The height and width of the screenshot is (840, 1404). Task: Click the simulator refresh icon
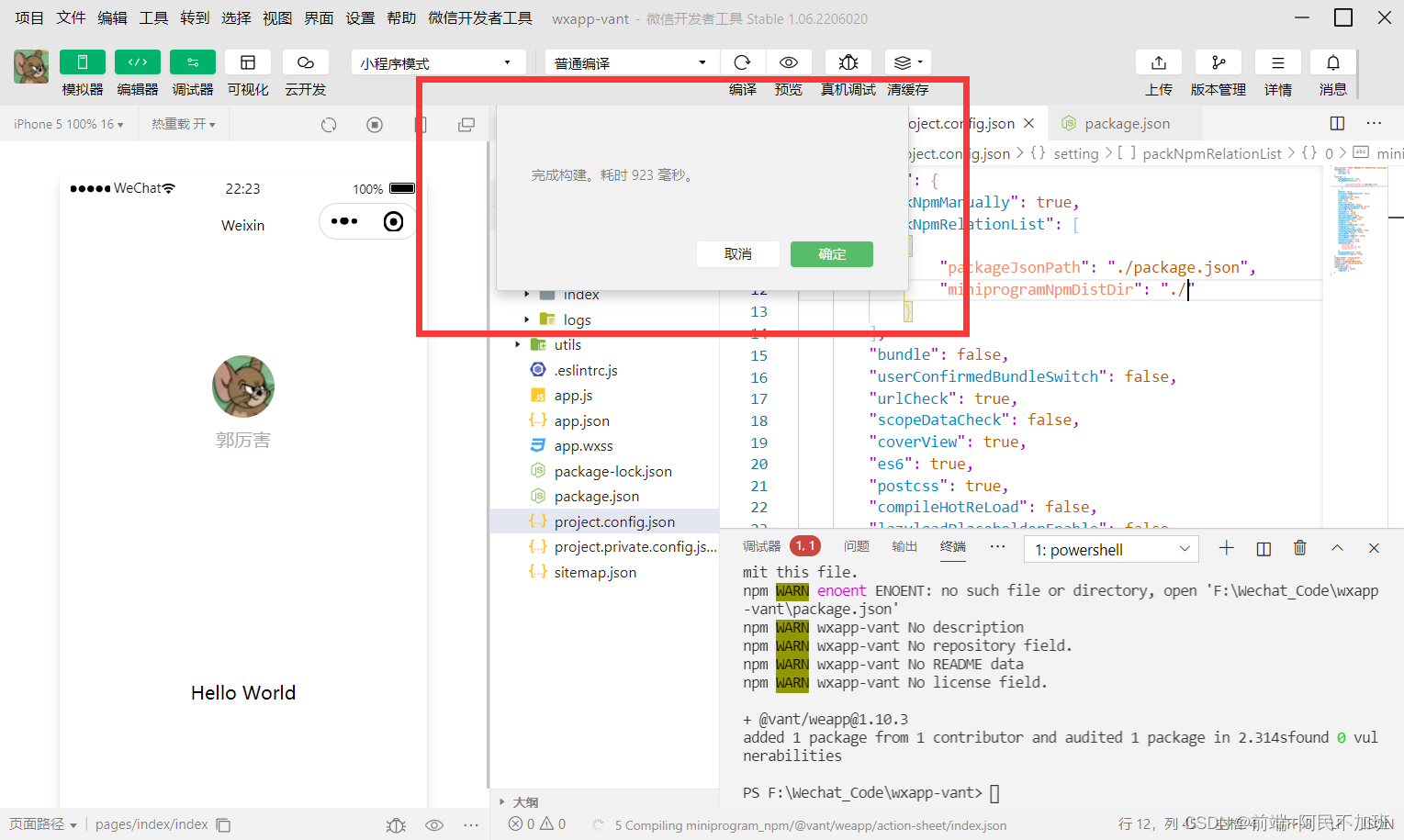[x=329, y=125]
